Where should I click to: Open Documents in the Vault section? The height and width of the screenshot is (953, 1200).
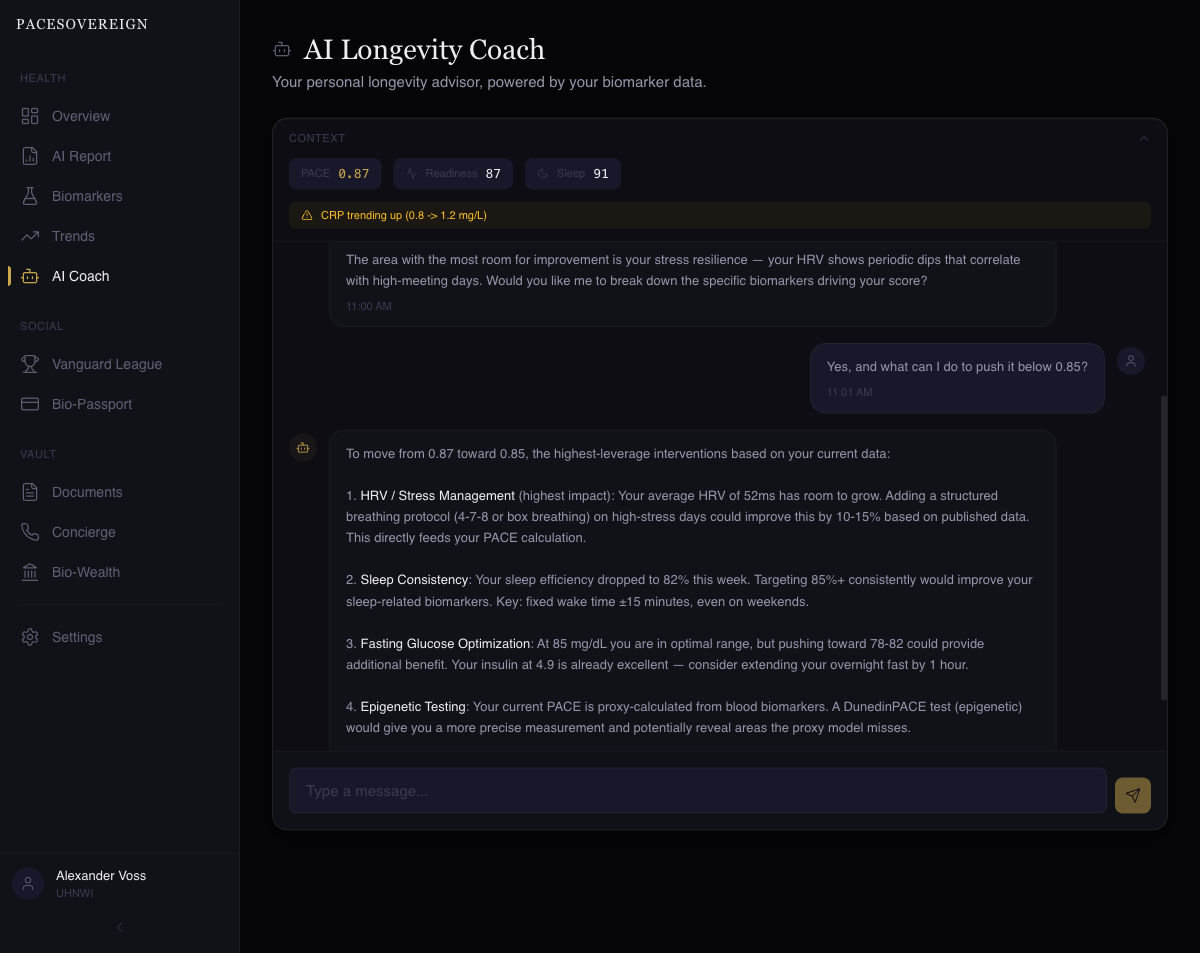coord(87,492)
